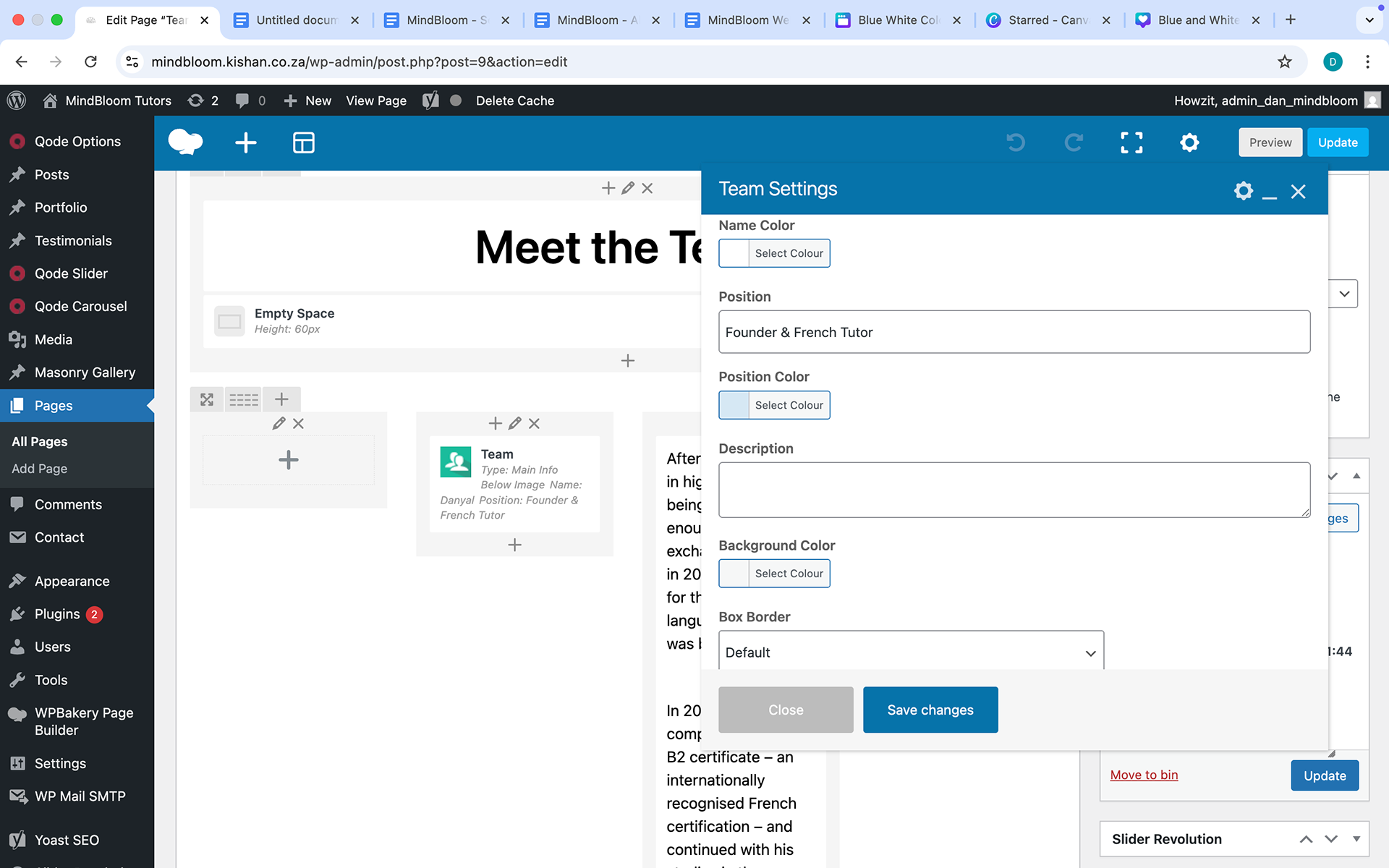The height and width of the screenshot is (868, 1389).
Task: Open the Templates layout icon
Action: pyautogui.click(x=304, y=142)
